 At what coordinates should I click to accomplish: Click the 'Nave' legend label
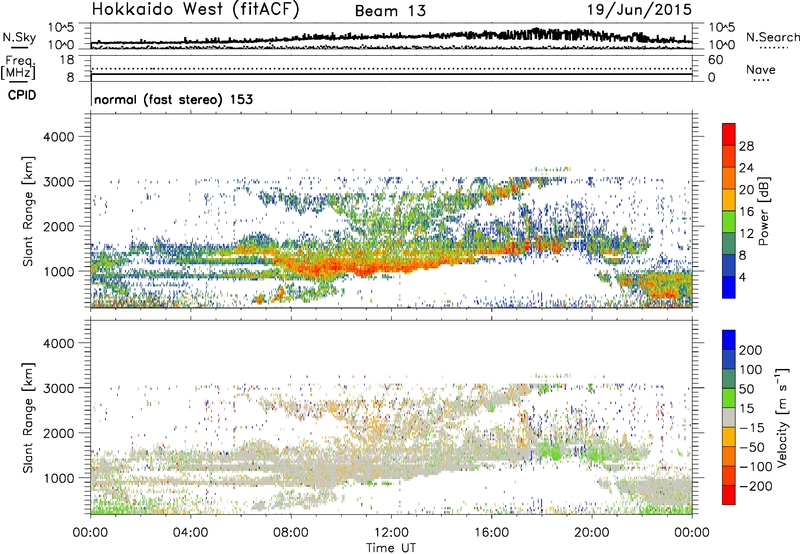pyautogui.click(x=761, y=69)
